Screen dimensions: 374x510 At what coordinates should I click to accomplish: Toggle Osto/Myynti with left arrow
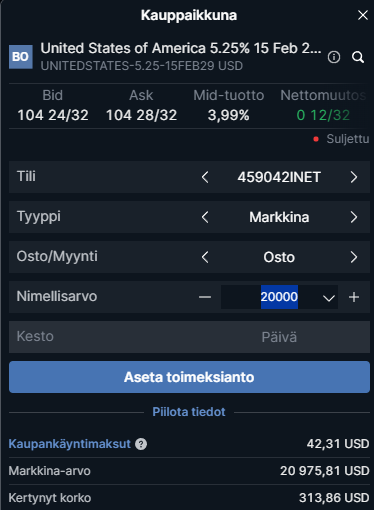(205, 257)
